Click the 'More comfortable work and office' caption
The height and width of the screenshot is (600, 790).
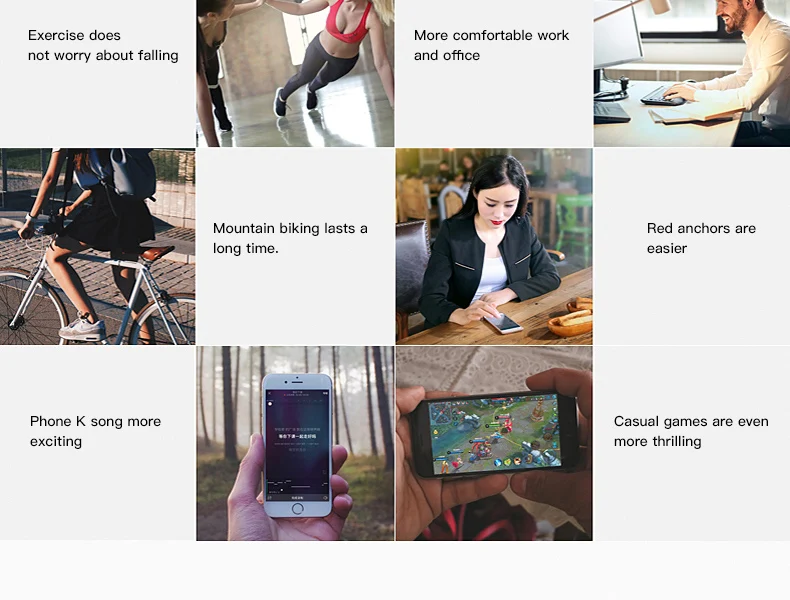[491, 45]
